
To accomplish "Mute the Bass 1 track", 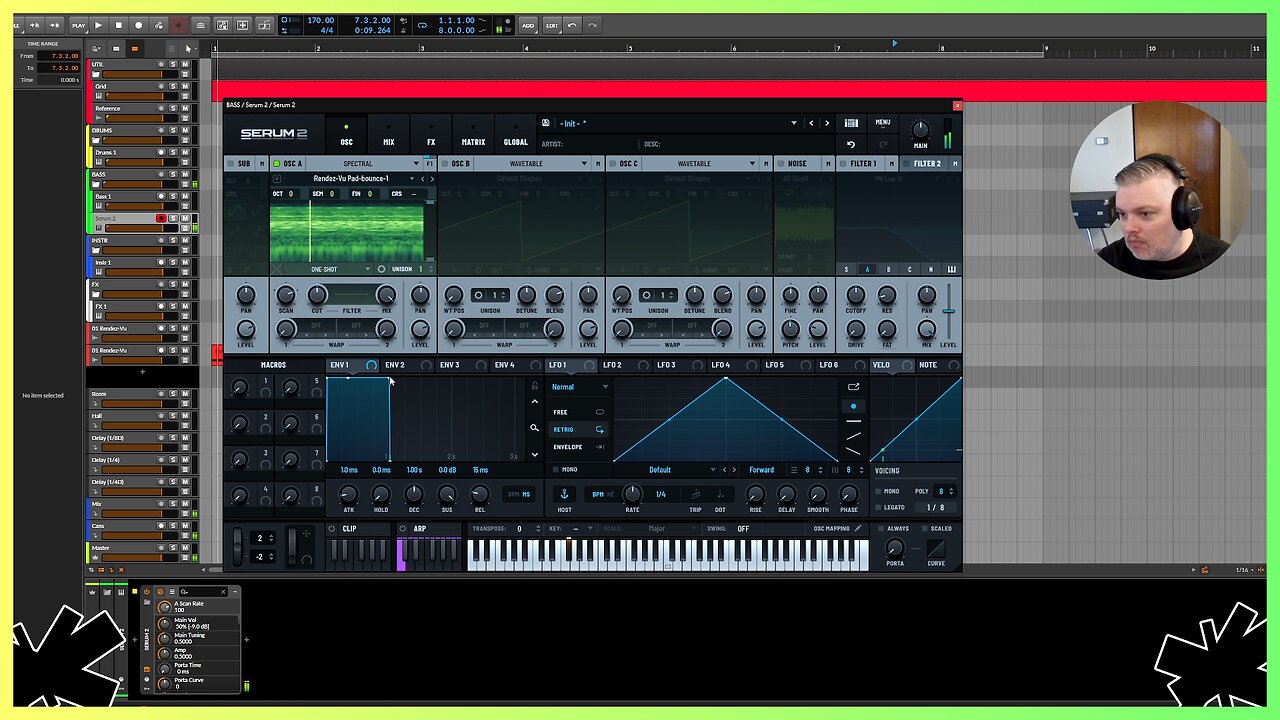I will click(x=185, y=197).
